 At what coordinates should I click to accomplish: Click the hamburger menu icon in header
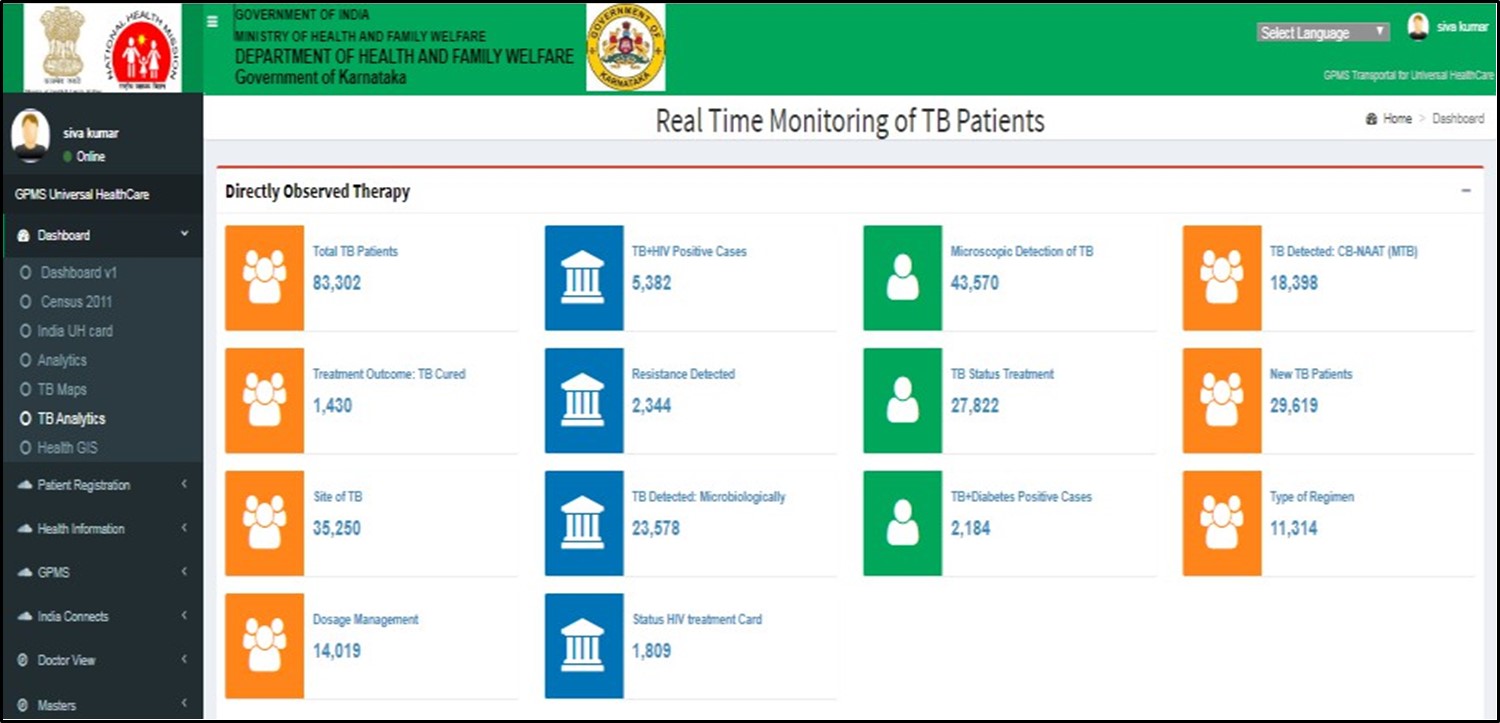(x=212, y=20)
